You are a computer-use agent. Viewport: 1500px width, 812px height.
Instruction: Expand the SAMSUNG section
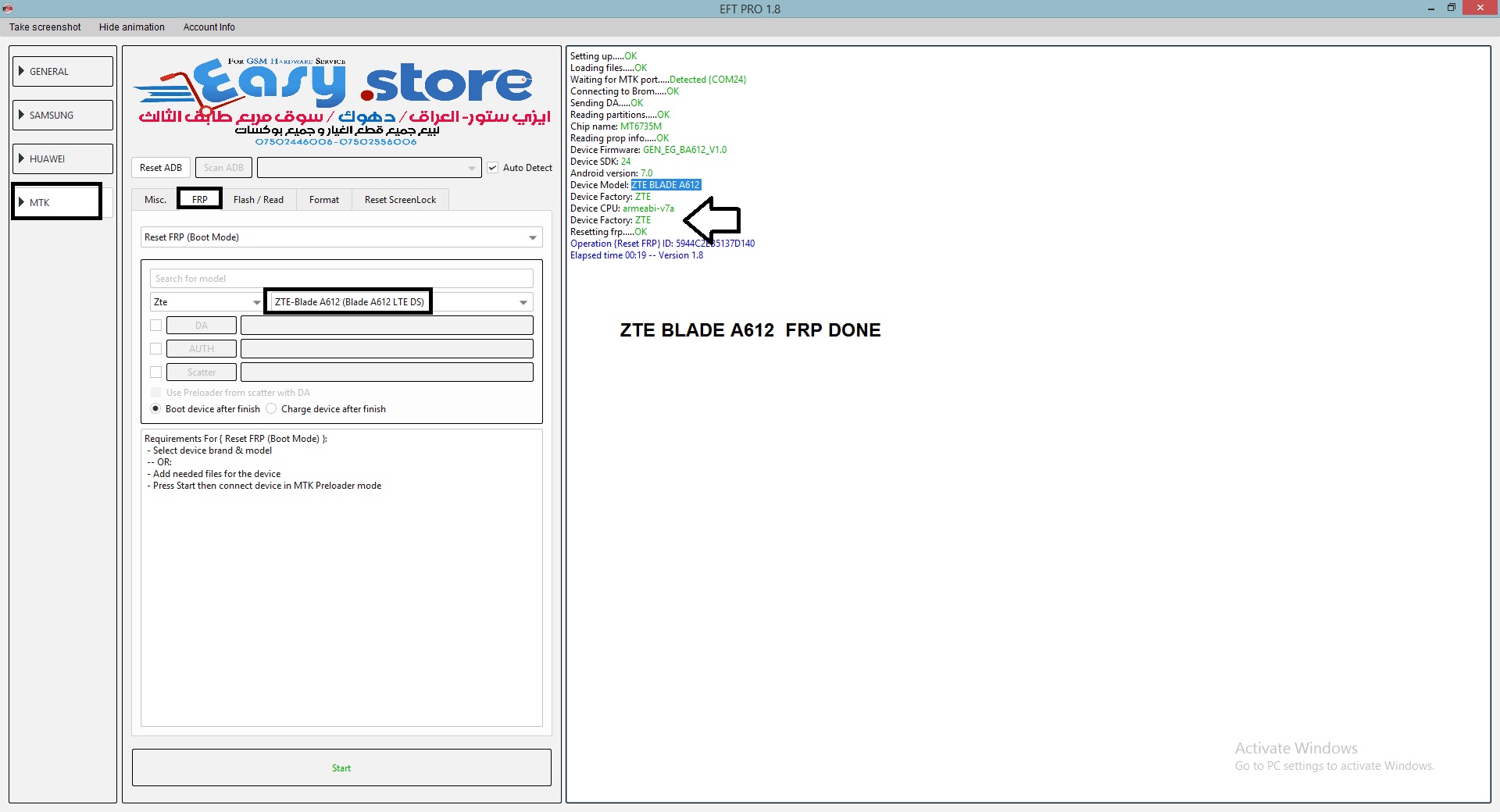63,115
